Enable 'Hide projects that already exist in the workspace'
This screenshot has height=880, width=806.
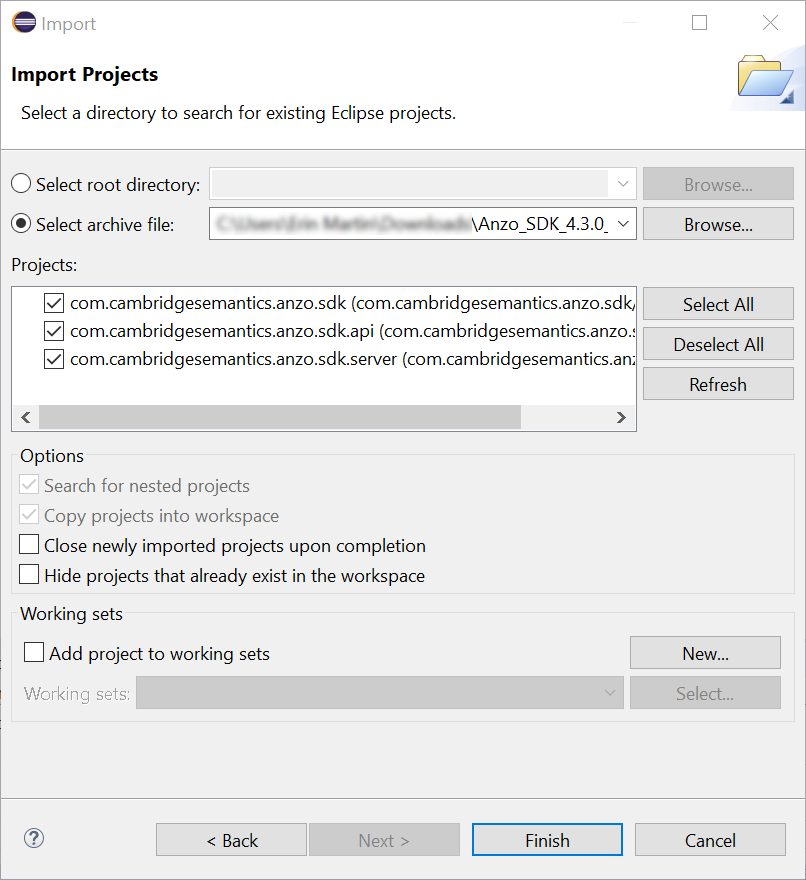click(29, 575)
